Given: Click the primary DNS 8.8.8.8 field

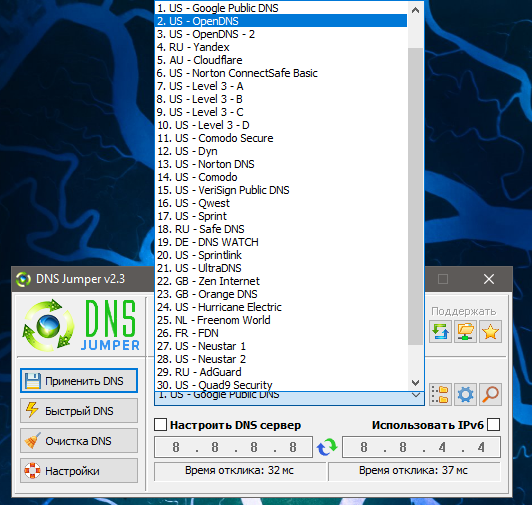Looking at the screenshot, I should (x=233, y=447).
